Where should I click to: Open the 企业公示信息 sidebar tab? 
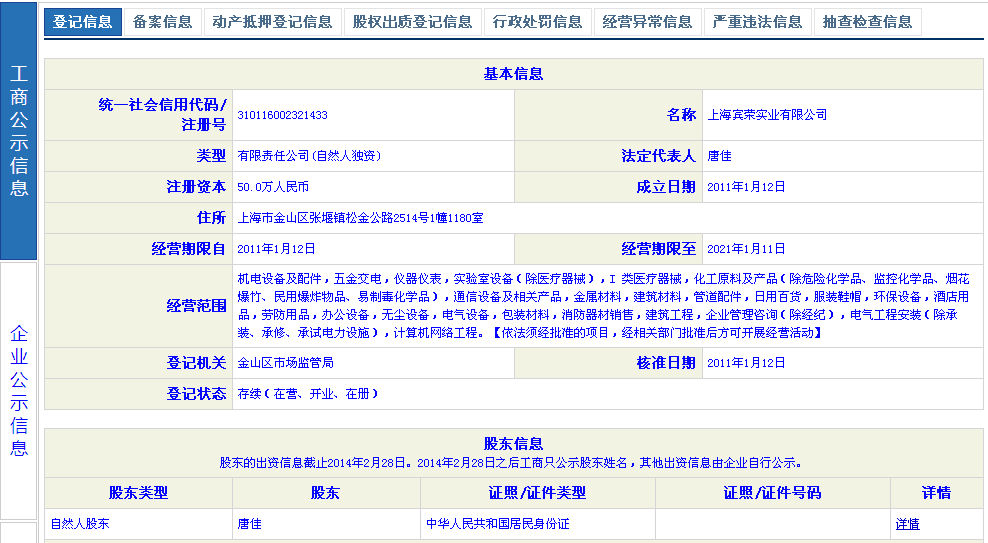(x=19, y=390)
